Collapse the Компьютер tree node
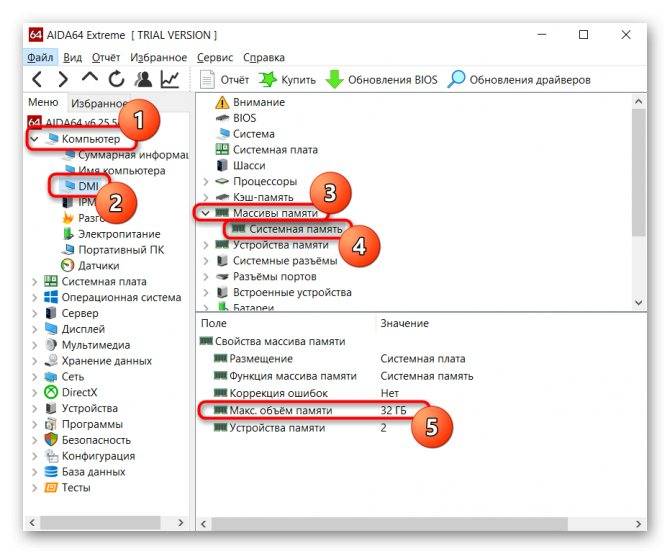Viewport: 670px width, 554px height. point(35,139)
